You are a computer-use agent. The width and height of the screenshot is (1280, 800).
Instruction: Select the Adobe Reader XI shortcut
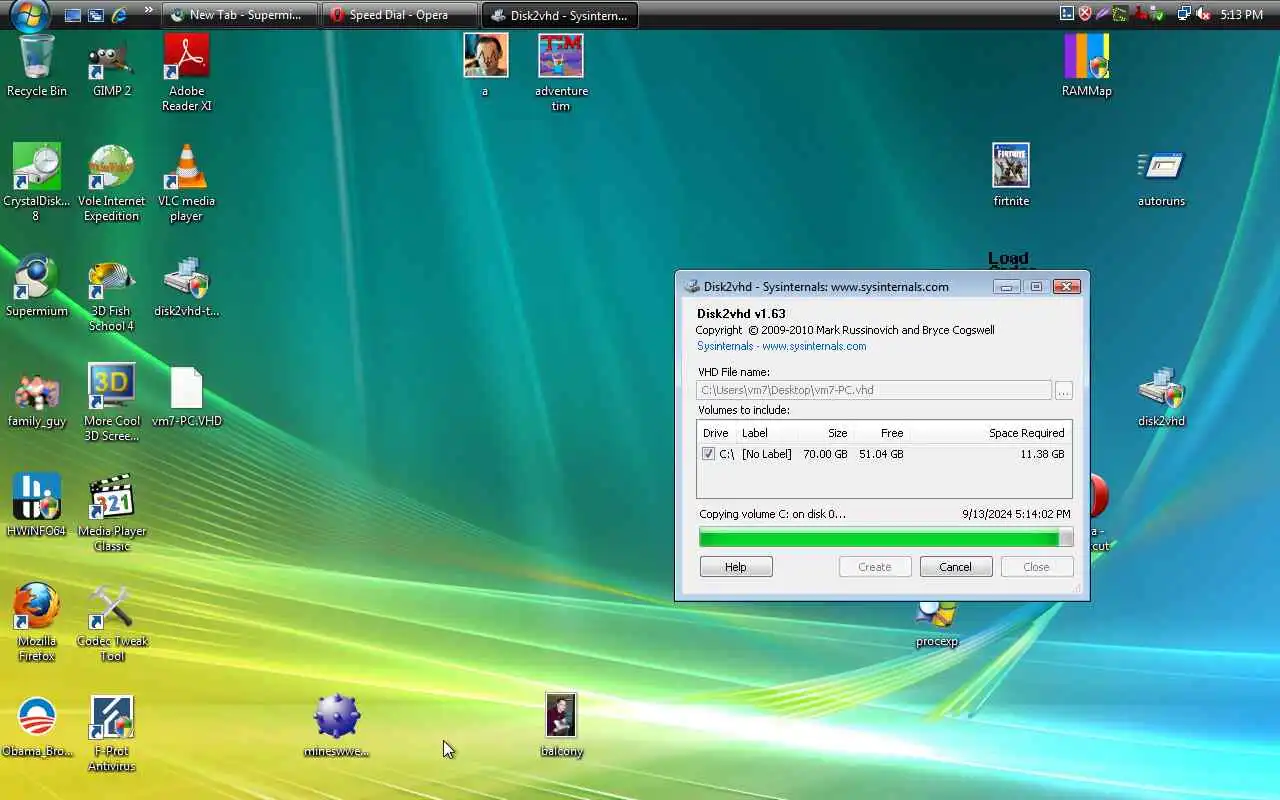point(186,72)
